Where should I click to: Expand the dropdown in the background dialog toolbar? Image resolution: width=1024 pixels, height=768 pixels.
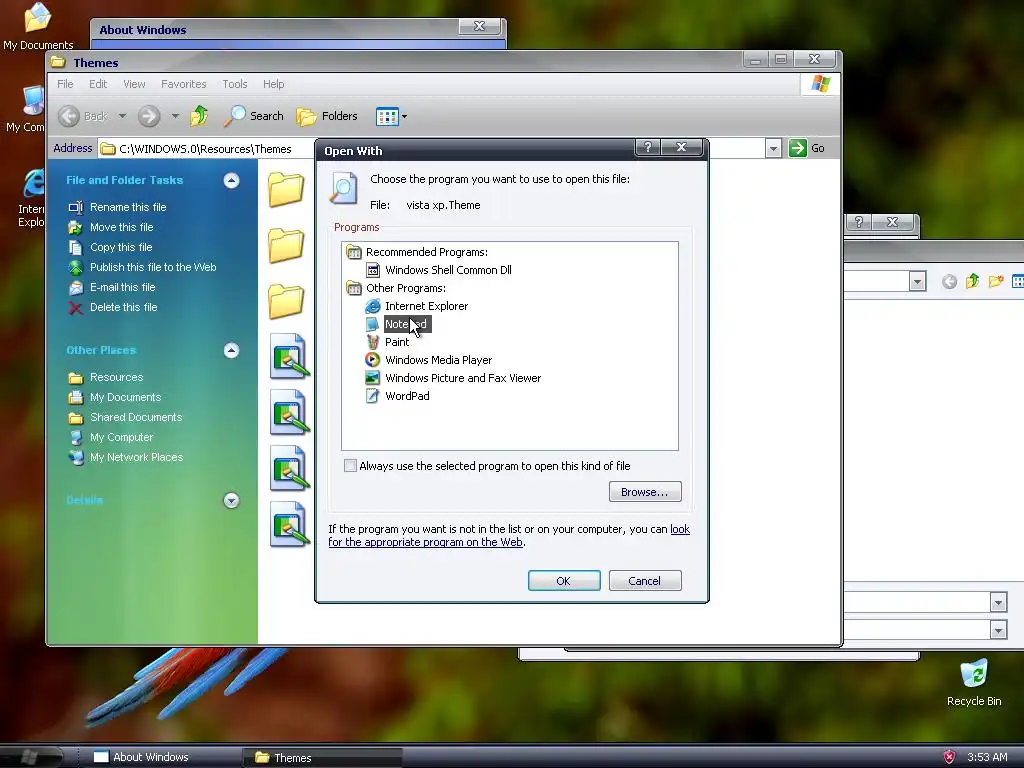coord(917,281)
